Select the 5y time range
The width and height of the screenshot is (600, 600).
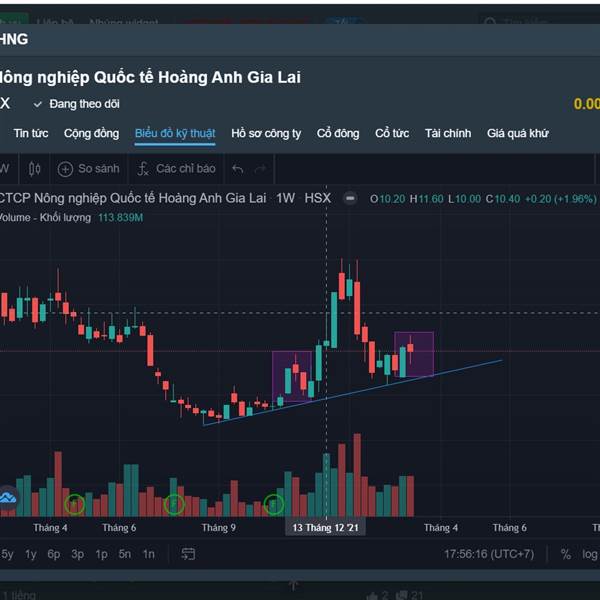7,554
